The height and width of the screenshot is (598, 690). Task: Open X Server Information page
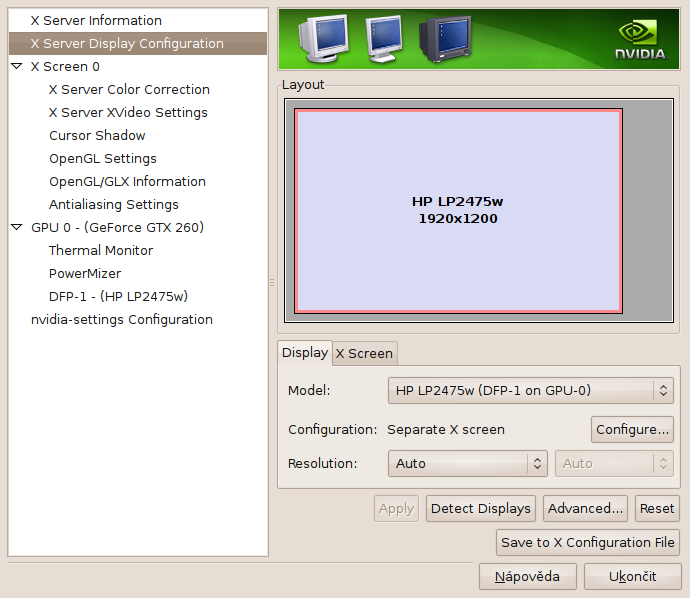[96, 20]
